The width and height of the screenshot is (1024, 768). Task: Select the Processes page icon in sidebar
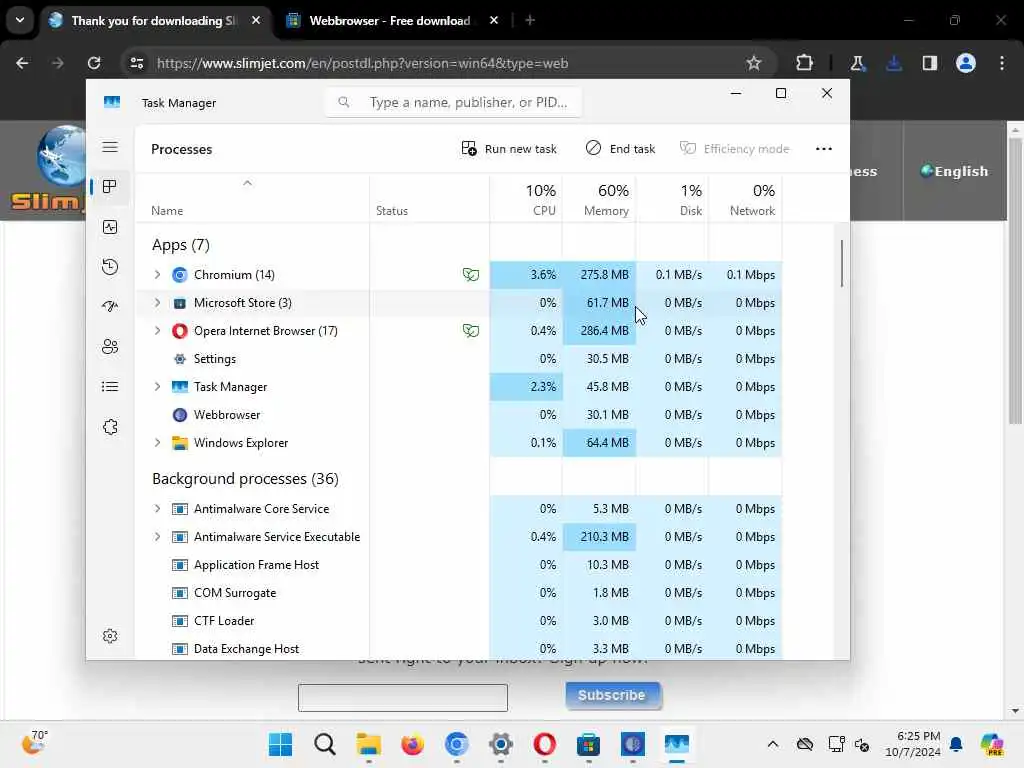pyautogui.click(x=110, y=187)
